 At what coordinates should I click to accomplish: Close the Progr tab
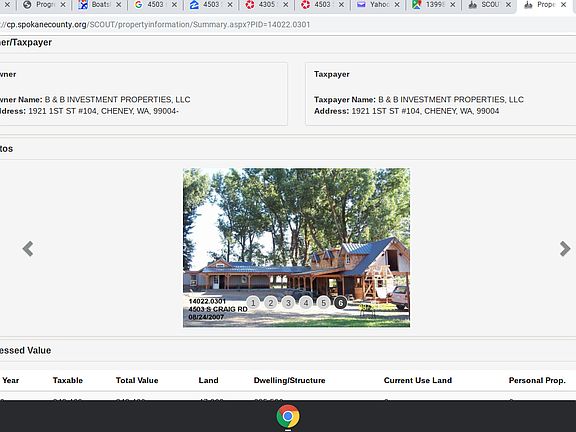[x=63, y=5]
